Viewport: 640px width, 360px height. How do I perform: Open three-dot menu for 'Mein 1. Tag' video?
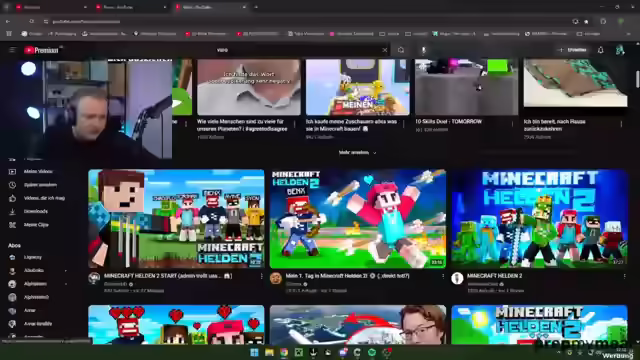pos(443,276)
